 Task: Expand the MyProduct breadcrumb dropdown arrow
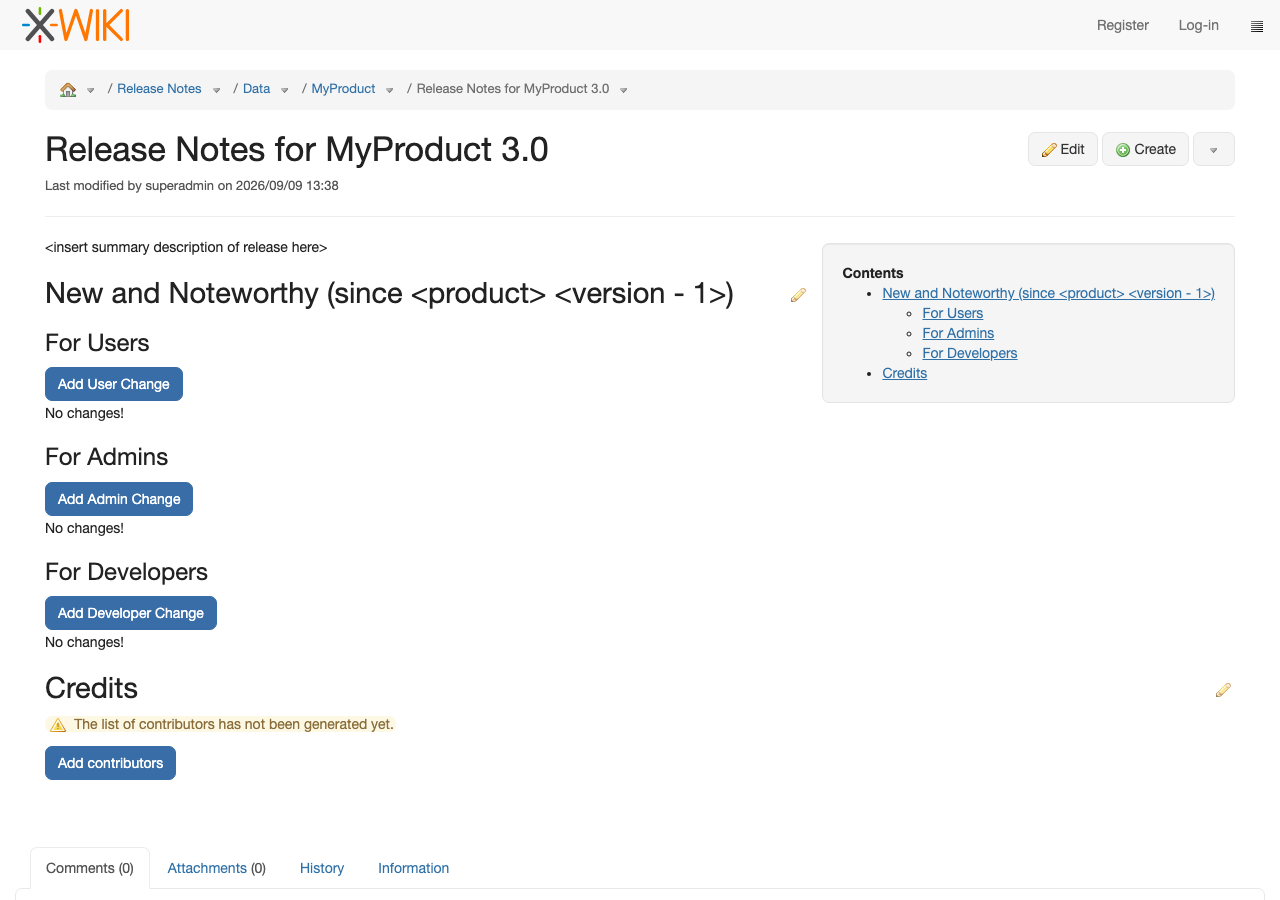[x=389, y=90]
